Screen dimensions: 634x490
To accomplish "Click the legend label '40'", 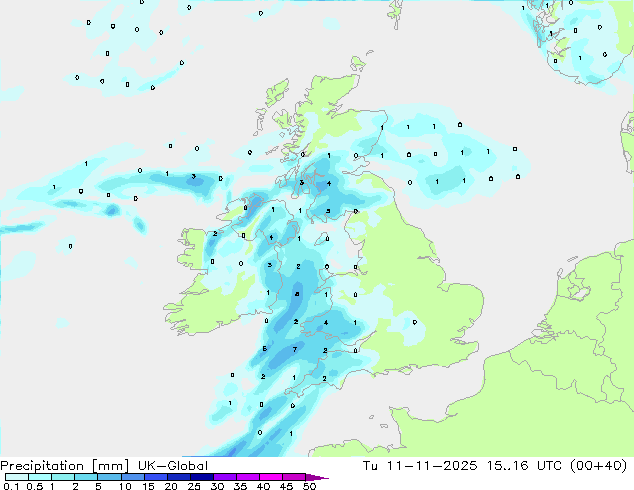I will [x=263, y=486].
